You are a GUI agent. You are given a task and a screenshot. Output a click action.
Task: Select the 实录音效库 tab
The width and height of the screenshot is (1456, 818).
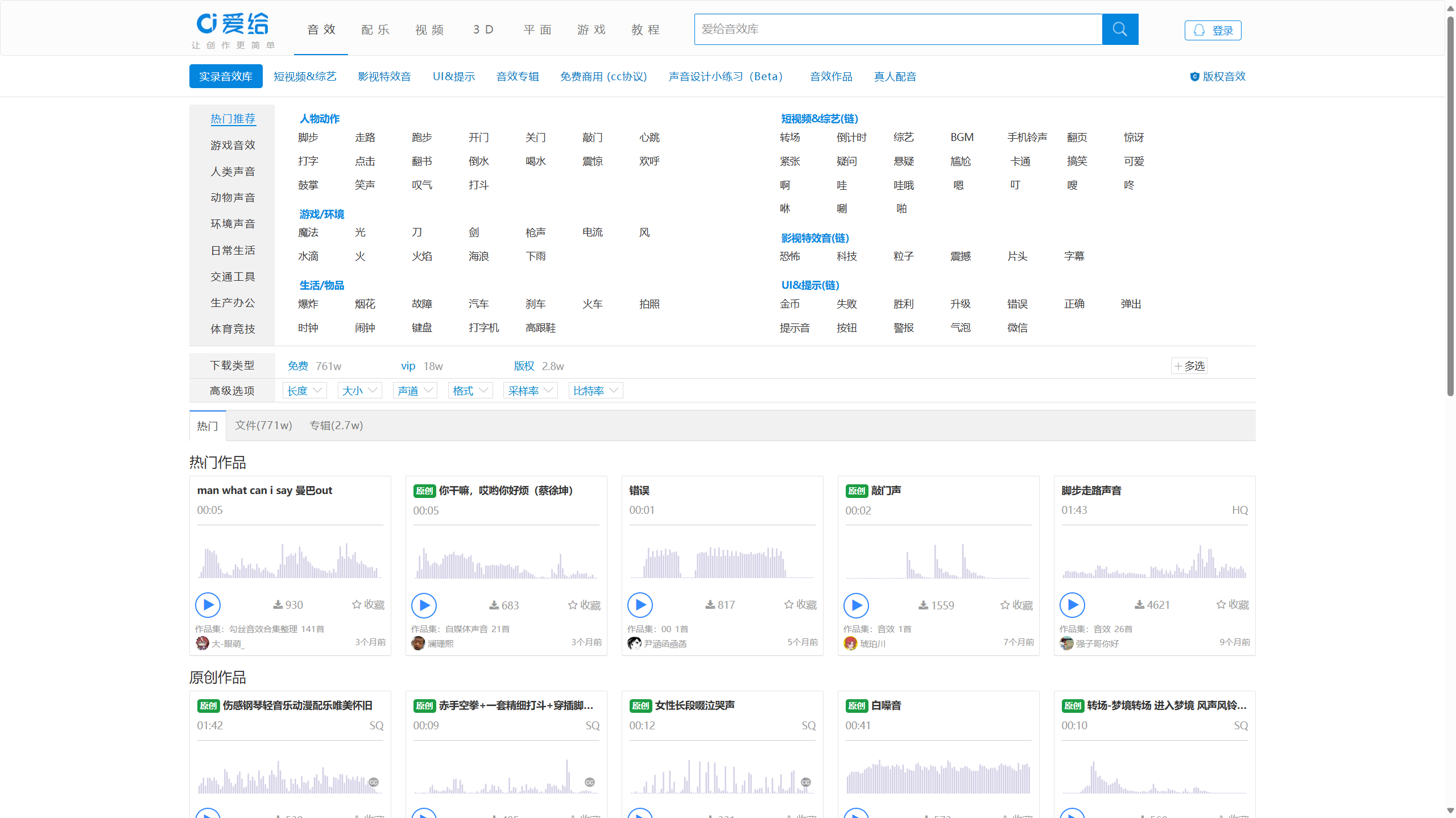click(225, 76)
